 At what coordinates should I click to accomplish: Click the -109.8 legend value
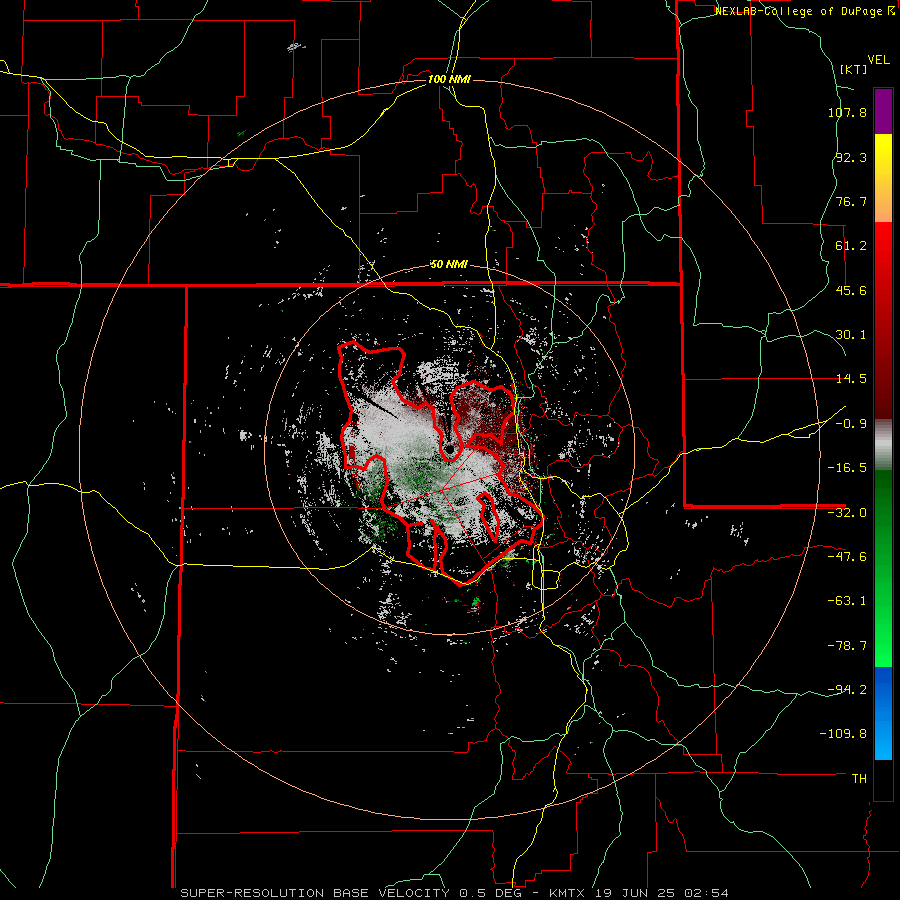tap(843, 734)
